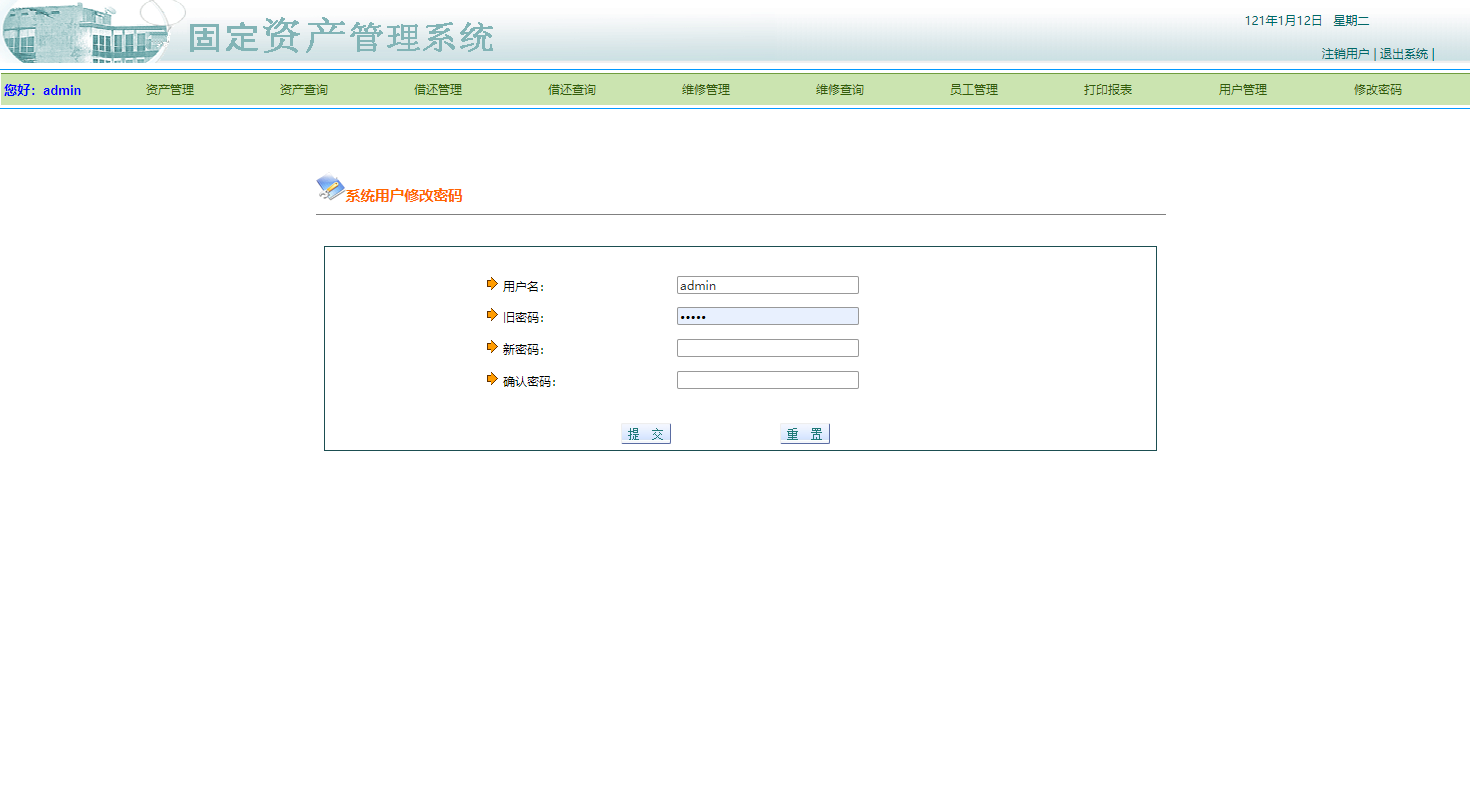Click the orange arrow icon beside 新密码
This screenshot has height=806, width=1470.
click(491, 347)
